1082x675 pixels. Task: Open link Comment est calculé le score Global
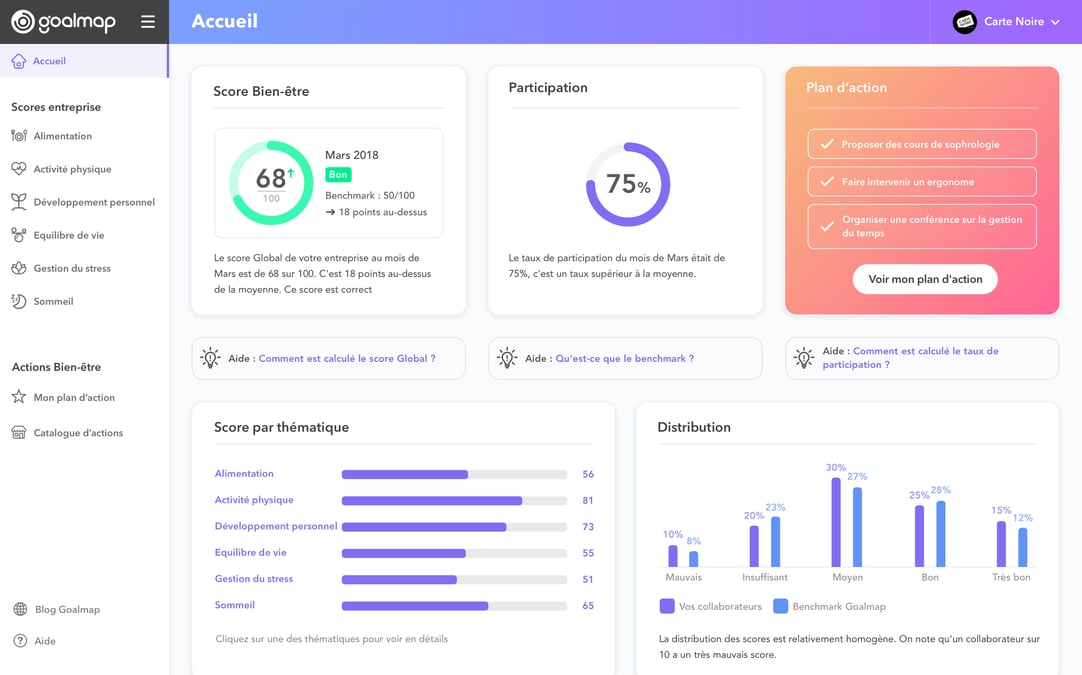347,358
